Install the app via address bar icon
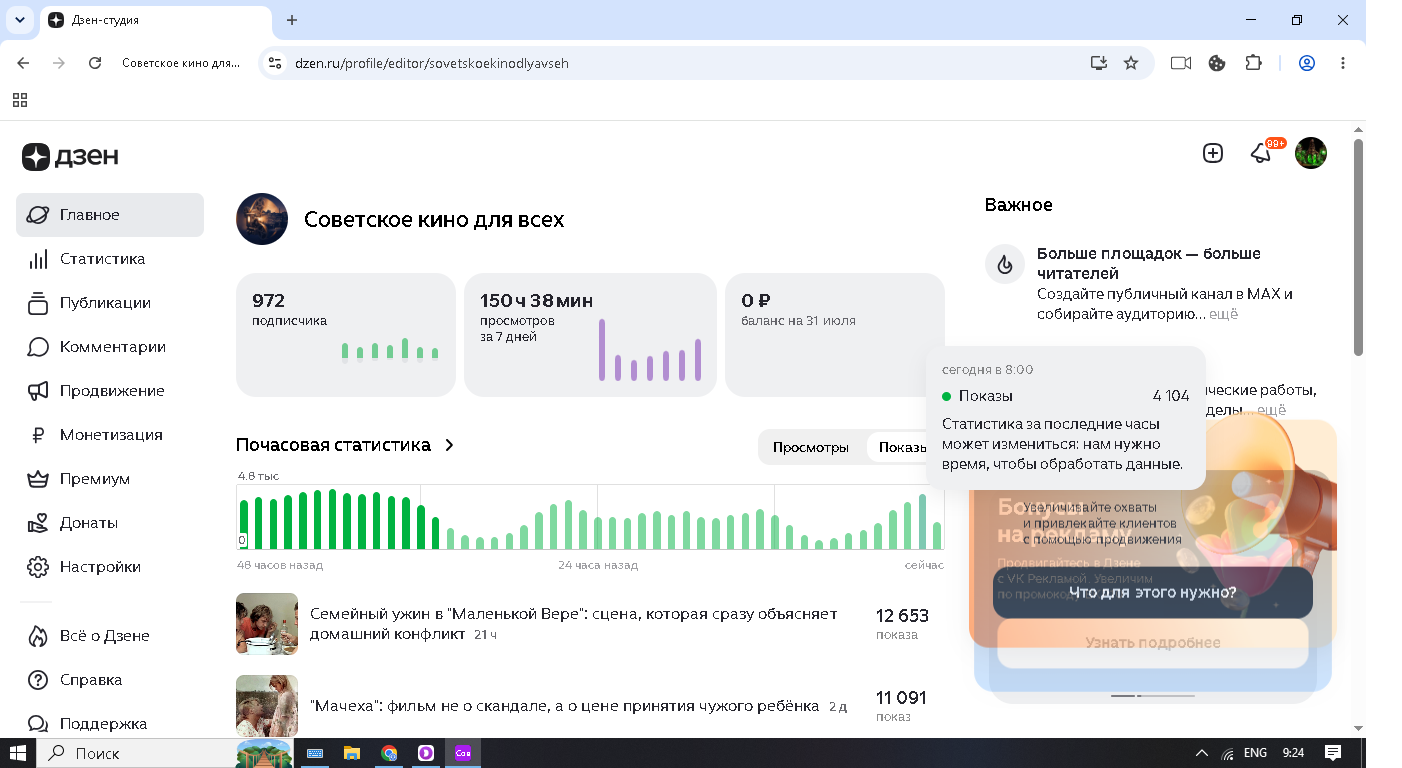The image size is (1402, 768). click(x=1099, y=63)
